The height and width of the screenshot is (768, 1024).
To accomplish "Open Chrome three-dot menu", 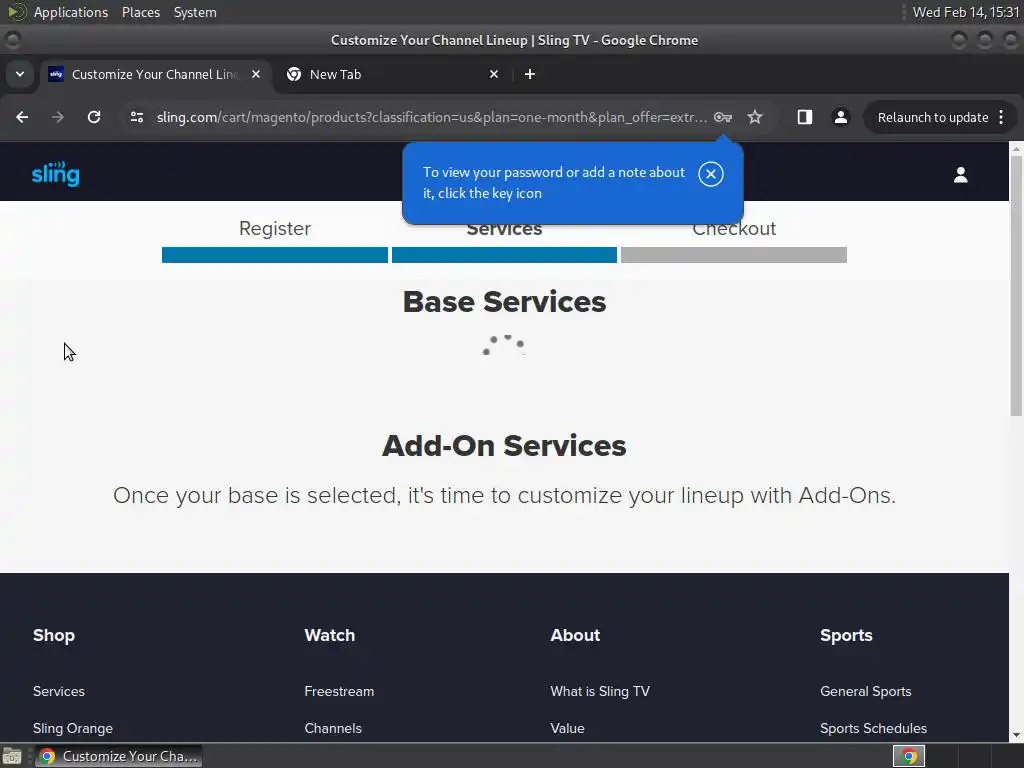I will click(1001, 117).
